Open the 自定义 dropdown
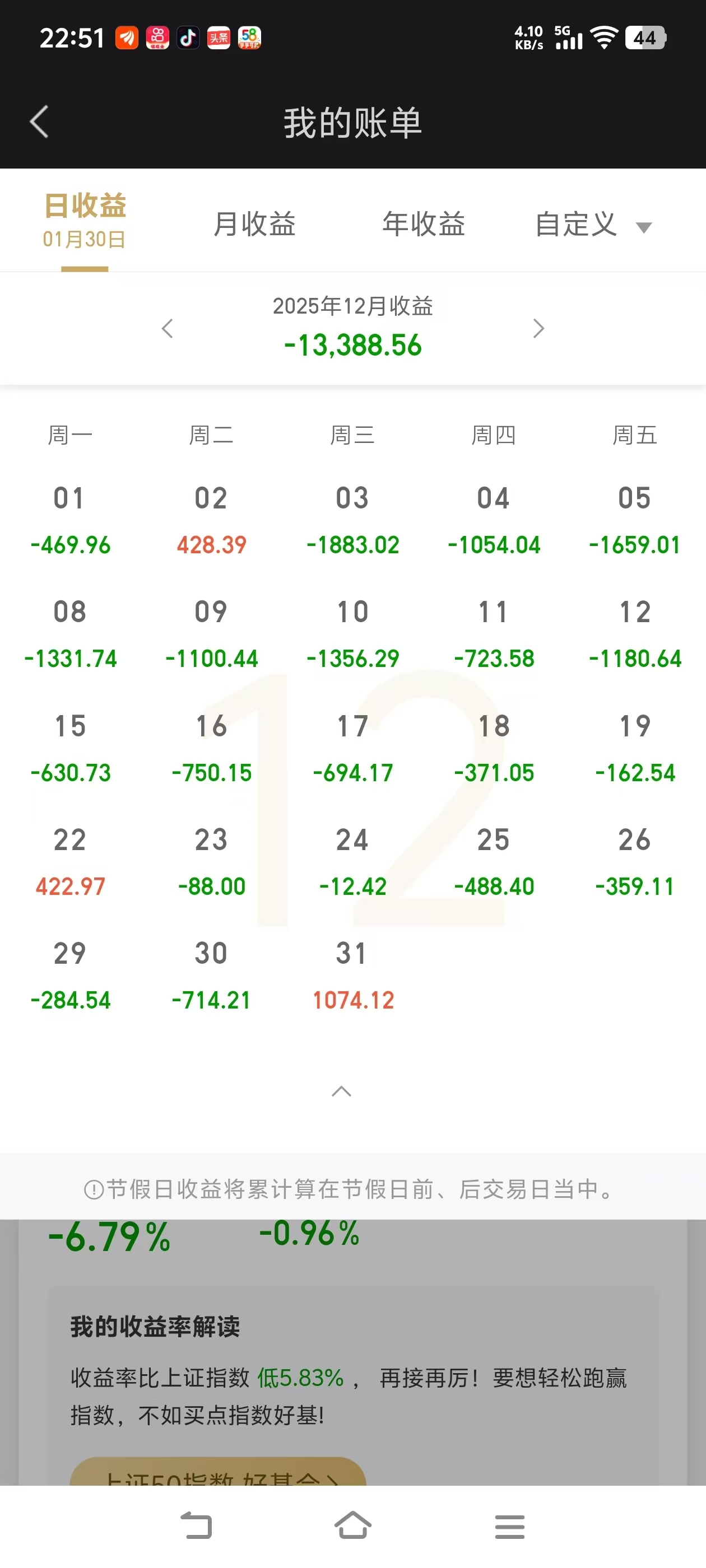 tap(593, 225)
